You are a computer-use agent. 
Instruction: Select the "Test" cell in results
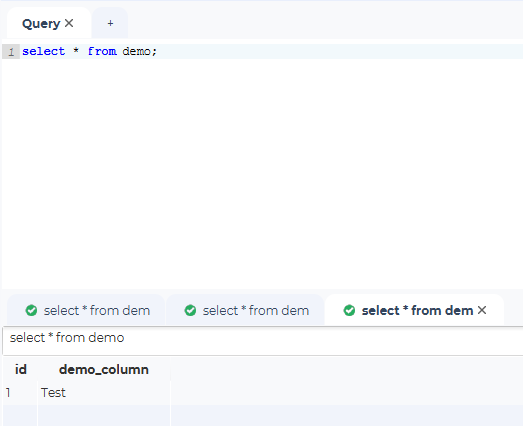click(x=53, y=393)
